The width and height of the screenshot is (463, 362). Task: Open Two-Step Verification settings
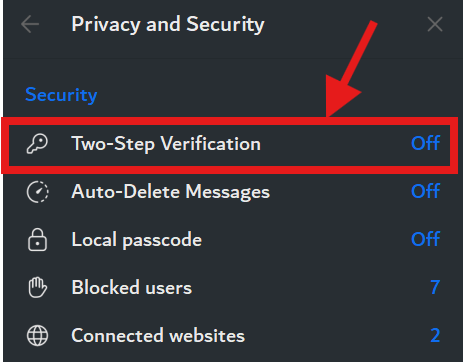[x=229, y=145]
